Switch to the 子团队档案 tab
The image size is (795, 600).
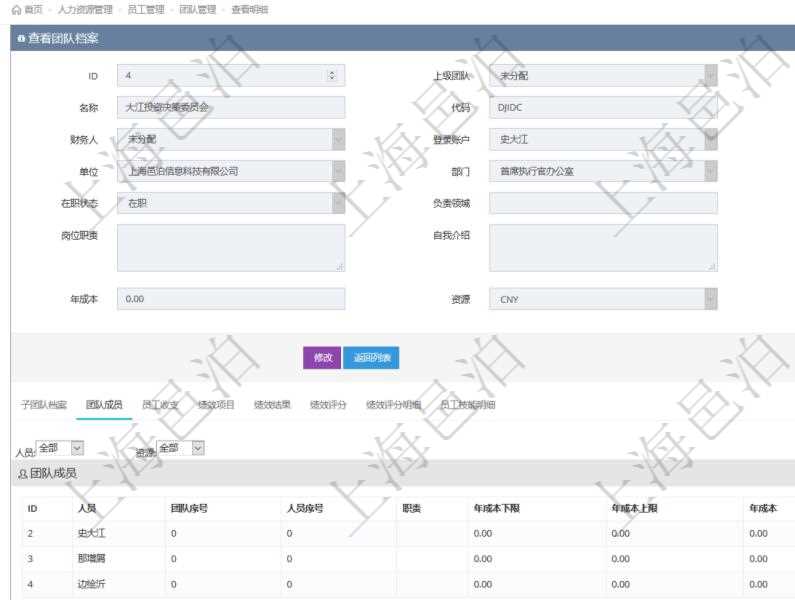[44, 405]
